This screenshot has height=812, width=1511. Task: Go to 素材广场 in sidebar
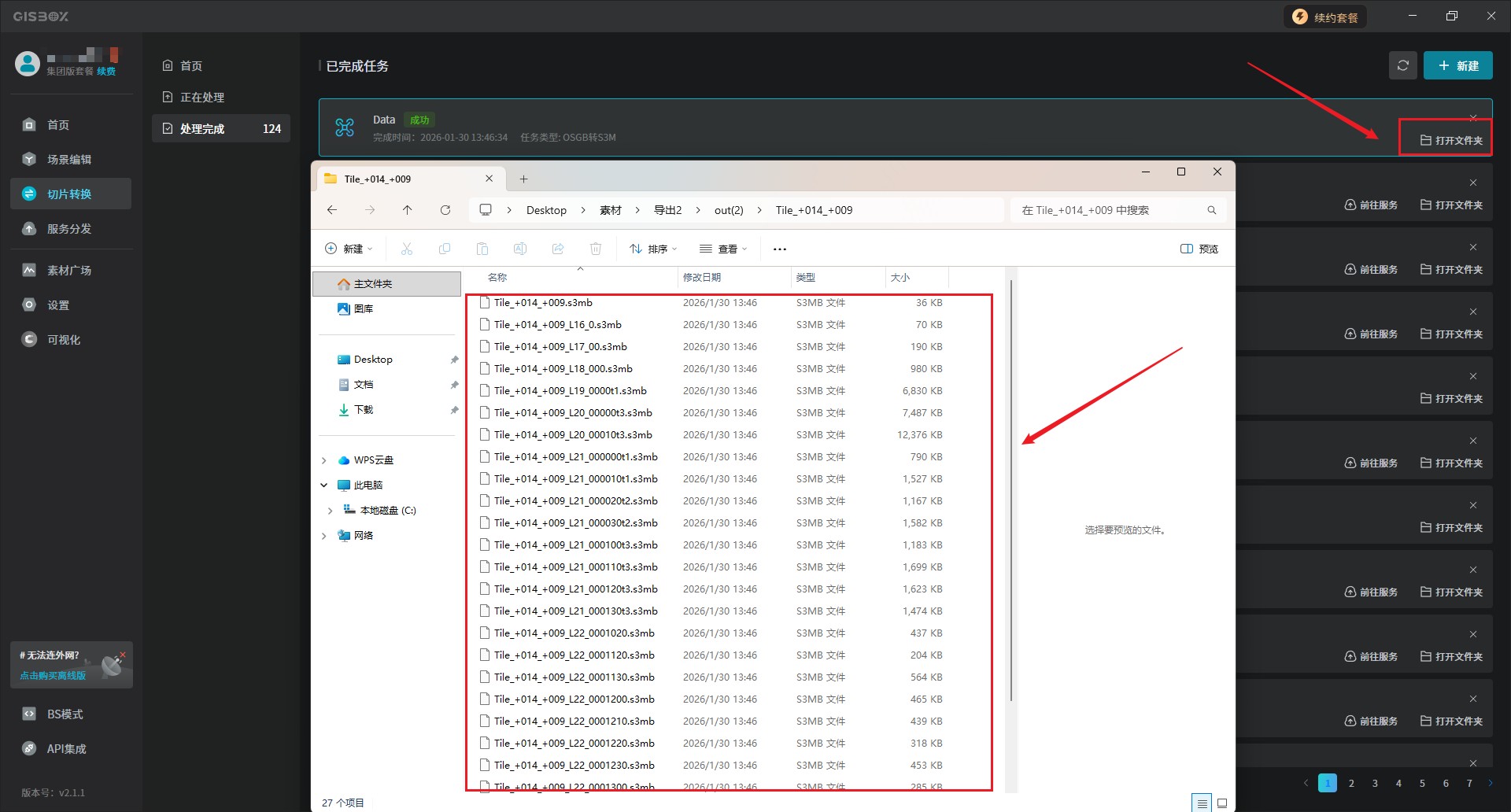point(69,271)
